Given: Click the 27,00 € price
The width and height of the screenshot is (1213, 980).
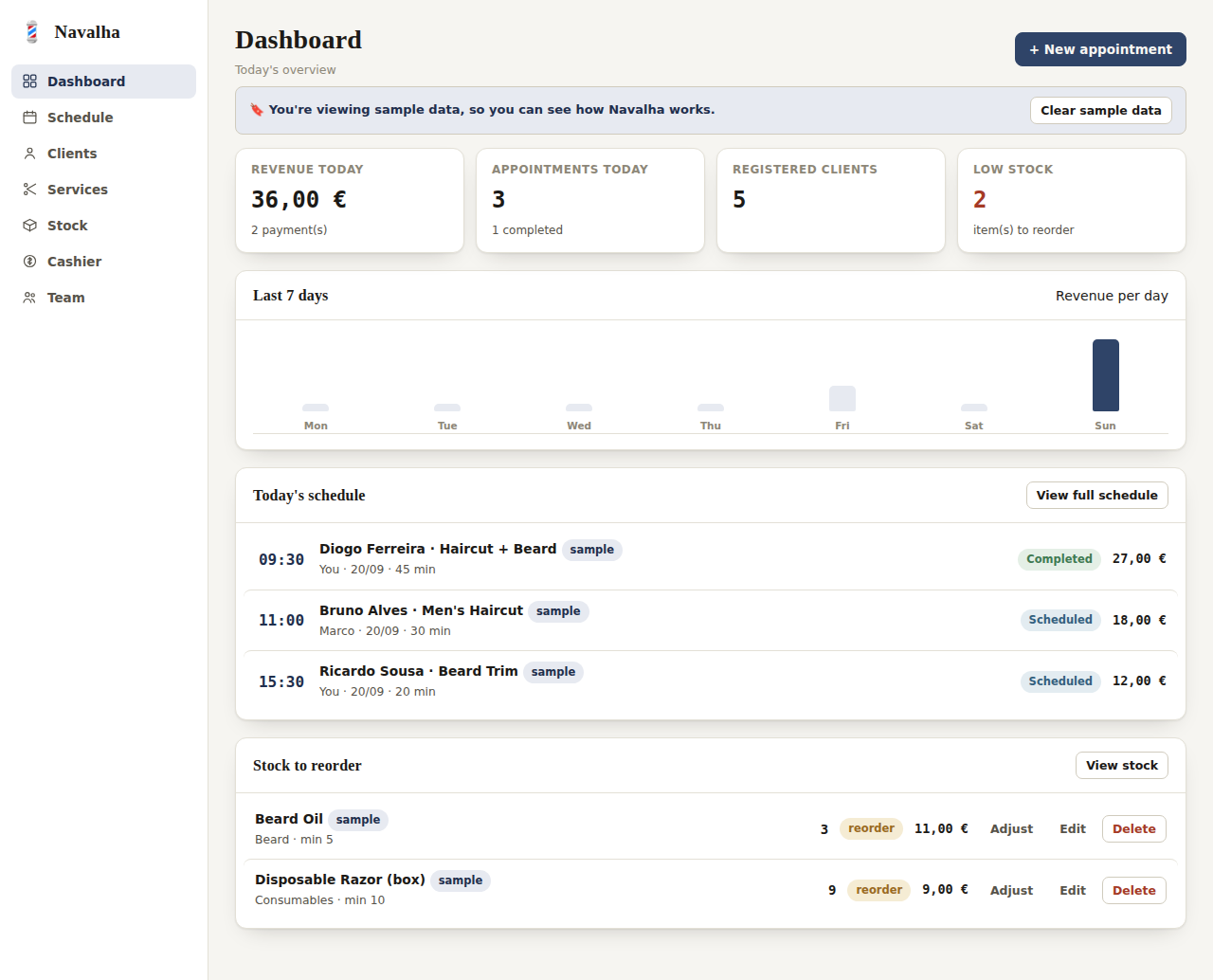Looking at the screenshot, I should point(1139,559).
